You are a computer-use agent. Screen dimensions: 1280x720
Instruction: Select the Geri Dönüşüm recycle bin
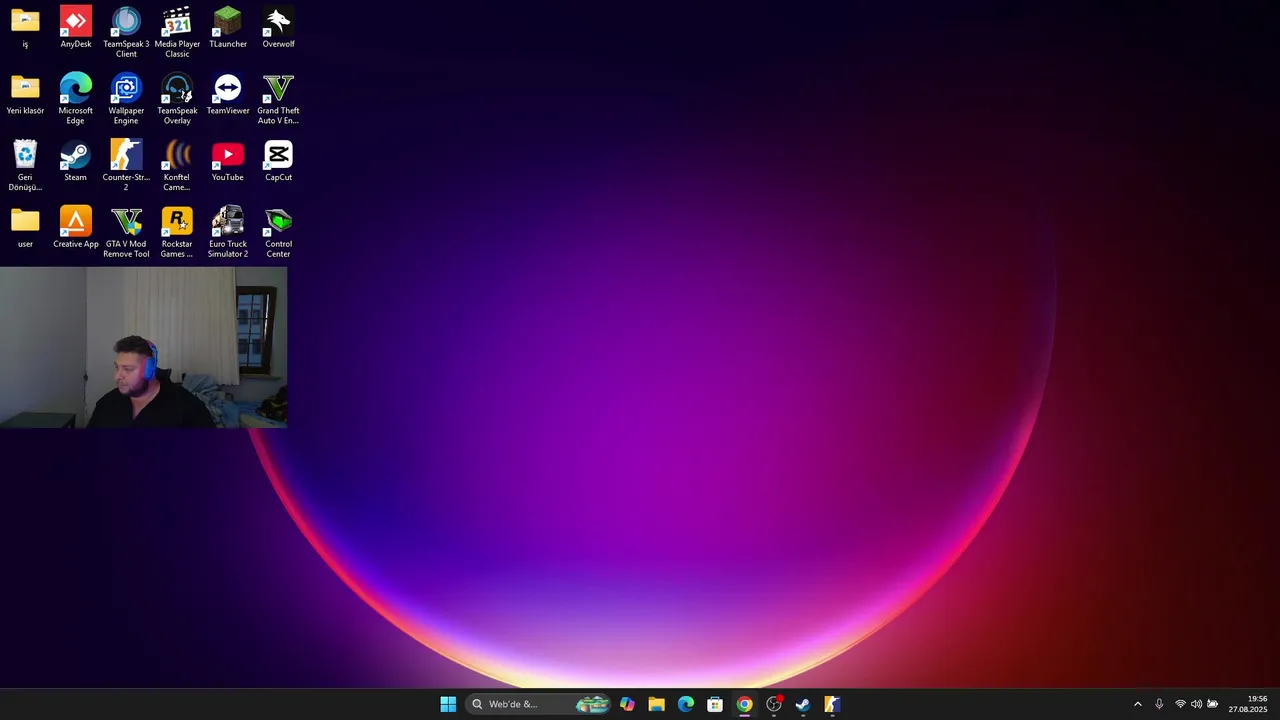pyautogui.click(x=25, y=166)
